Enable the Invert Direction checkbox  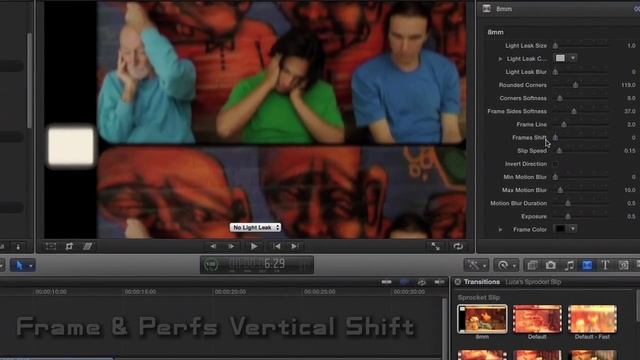(x=555, y=164)
